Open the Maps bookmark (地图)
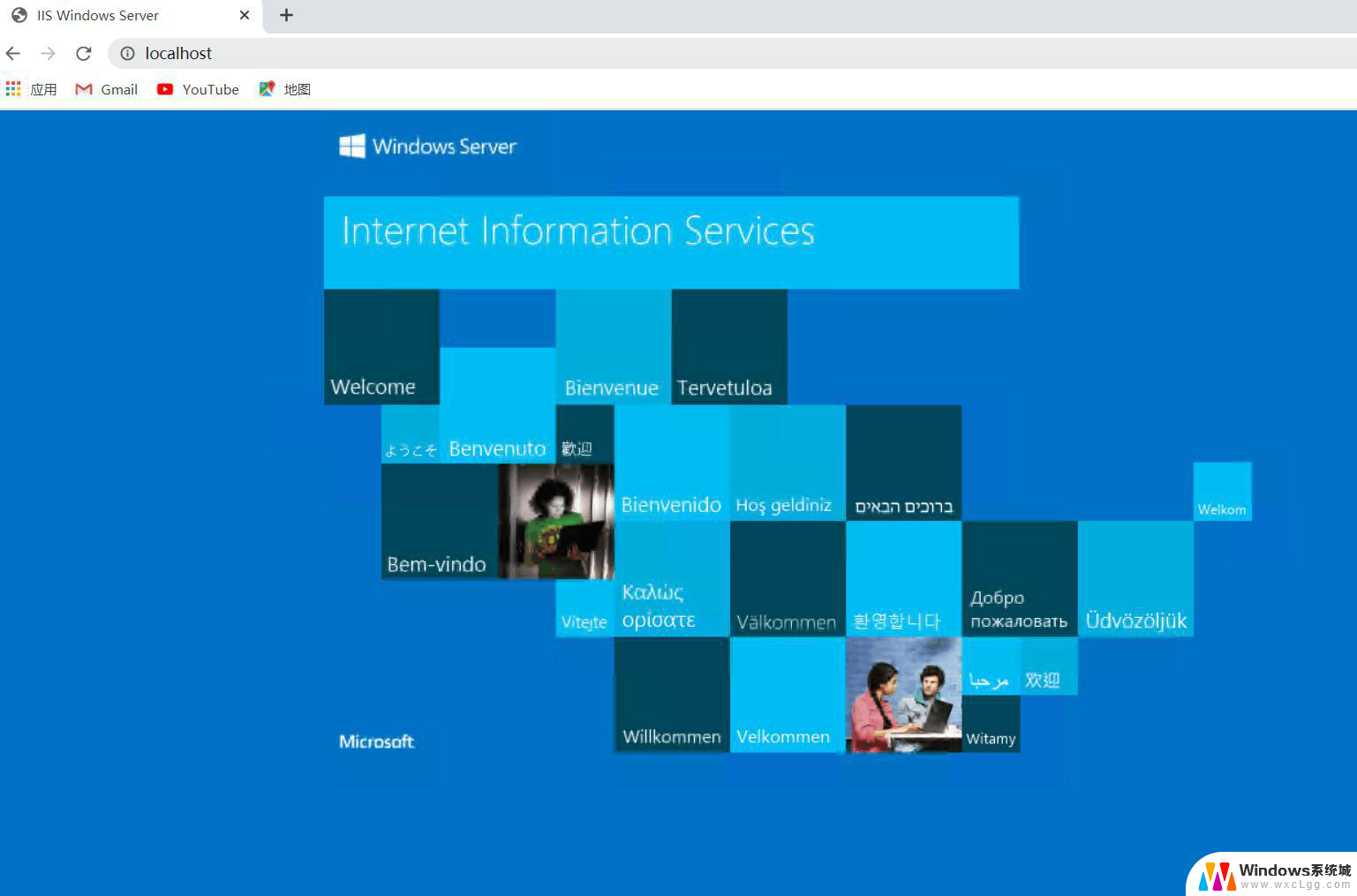 point(284,89)
